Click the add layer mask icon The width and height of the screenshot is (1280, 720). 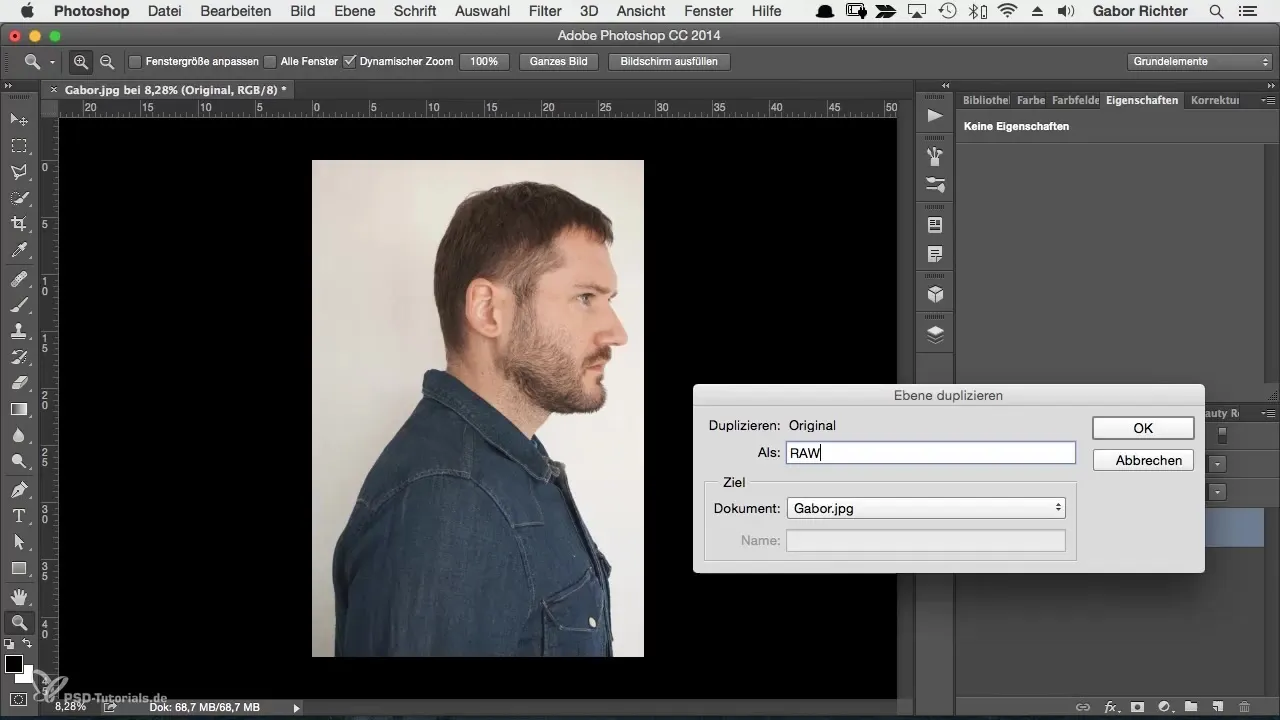(x=1137, y=707)
